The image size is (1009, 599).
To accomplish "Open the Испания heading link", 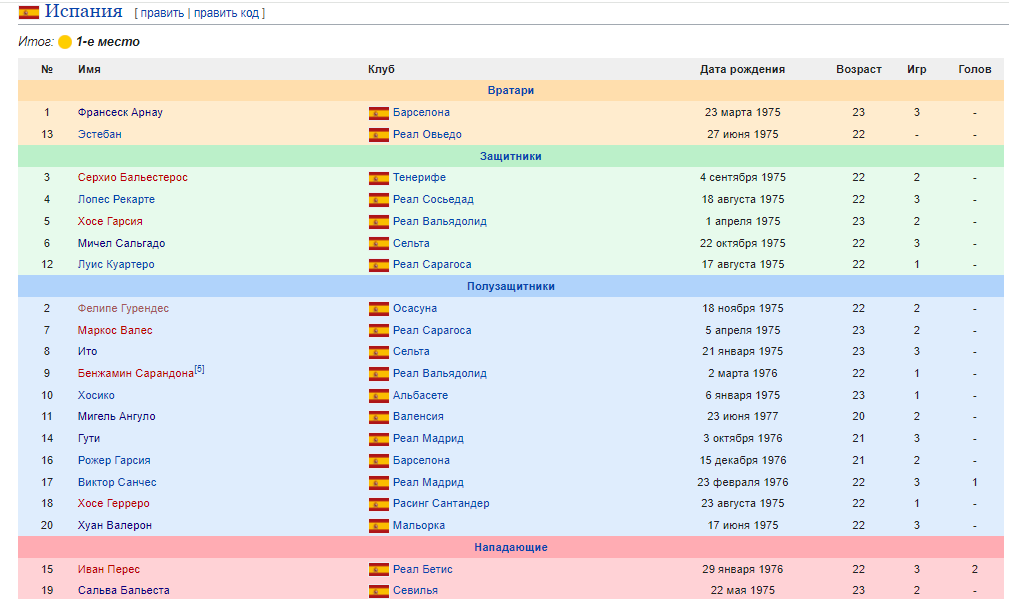I will click(84, 12).
